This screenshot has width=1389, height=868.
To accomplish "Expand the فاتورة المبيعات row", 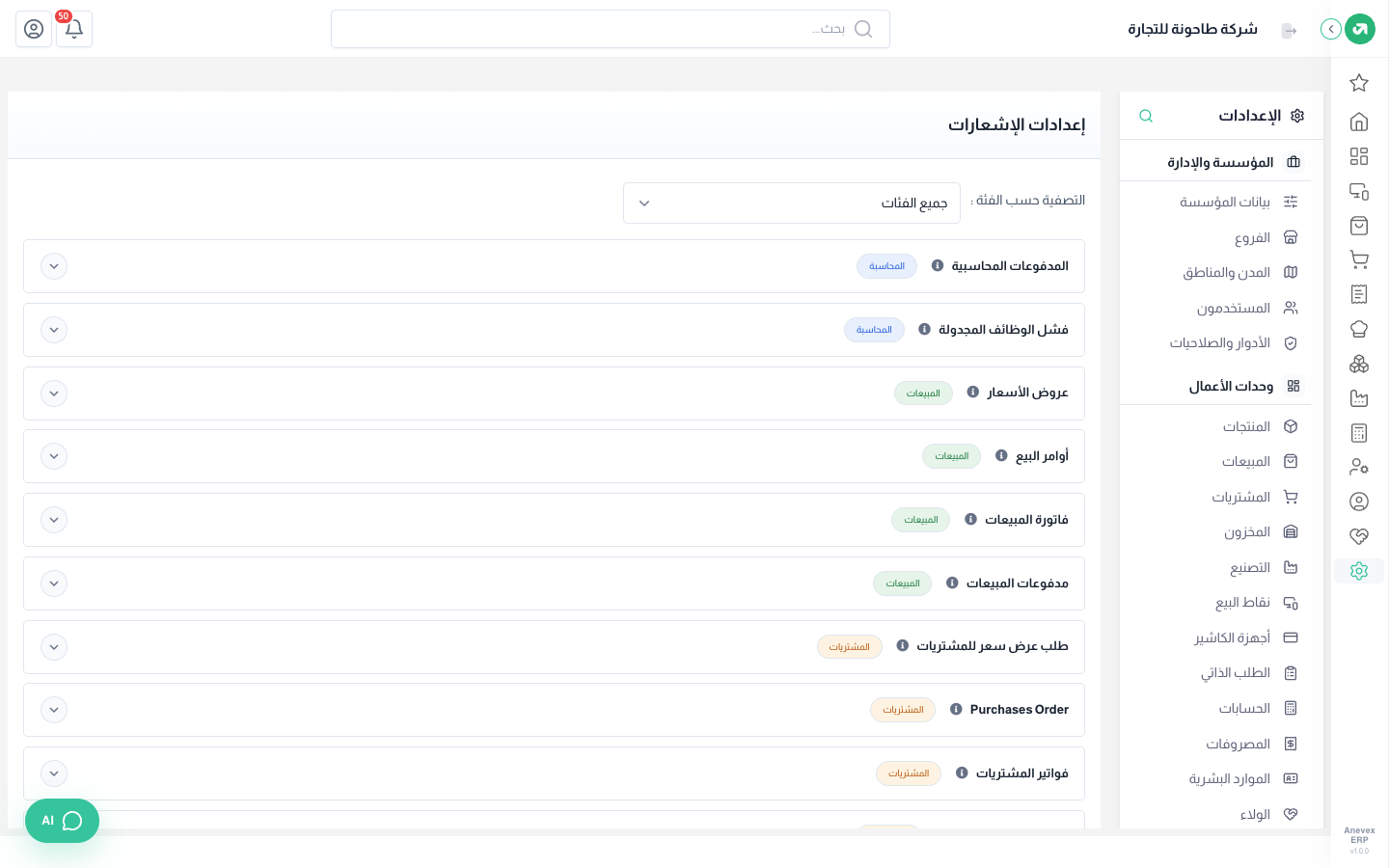I will 54,520.
